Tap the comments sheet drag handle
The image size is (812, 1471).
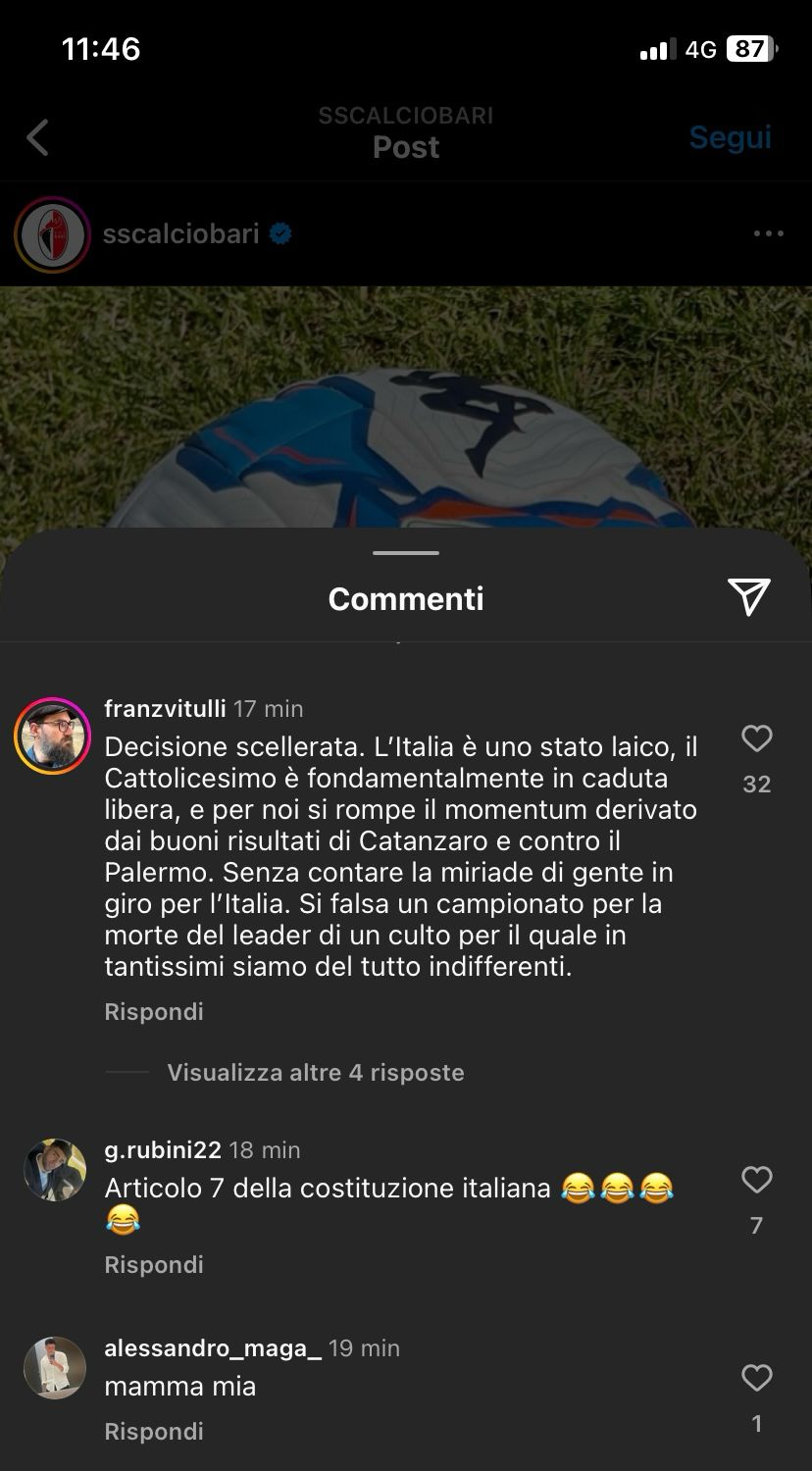[x=406, y=553]
